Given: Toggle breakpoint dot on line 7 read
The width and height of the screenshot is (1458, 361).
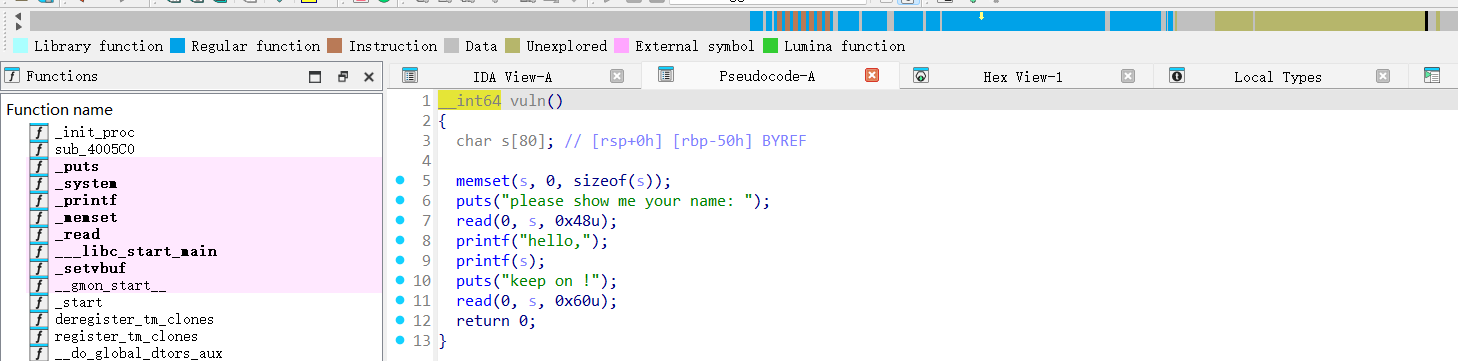Looking at the screenshot, I should click(400, 221).
